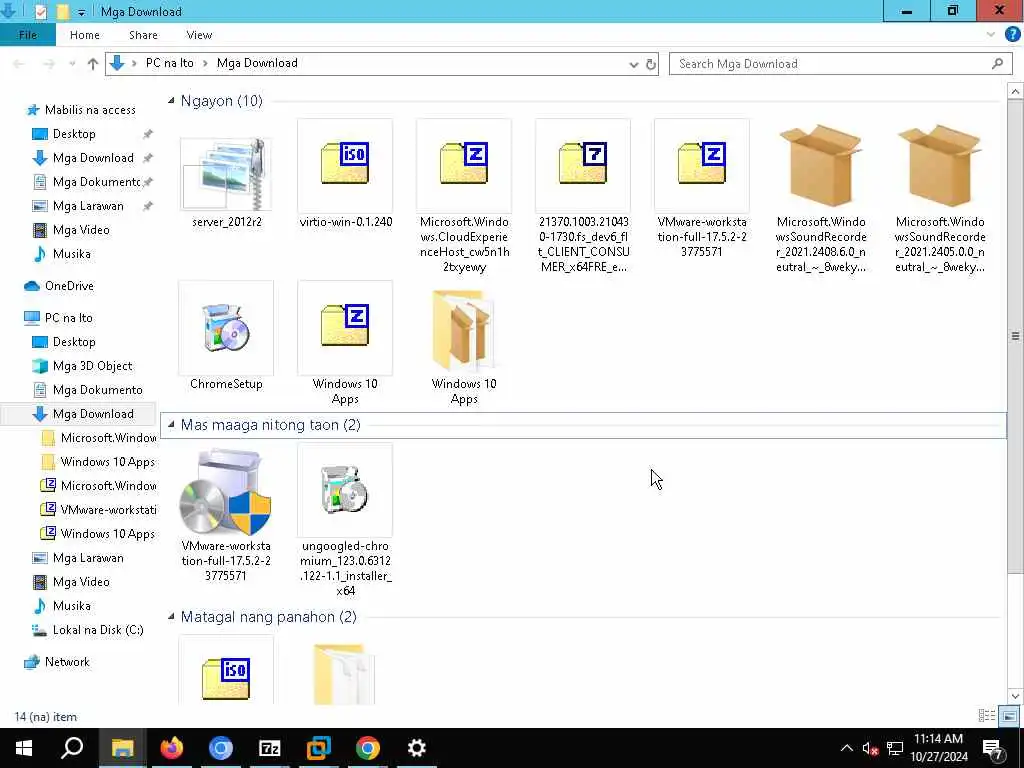
Task: Click the Help question mark icon
Action: (1012, 35)
